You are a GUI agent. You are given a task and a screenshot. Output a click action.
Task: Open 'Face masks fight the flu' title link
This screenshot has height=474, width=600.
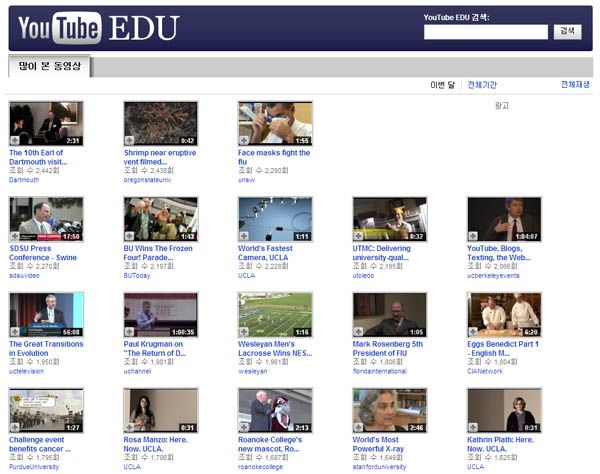[x=274, y=157]
